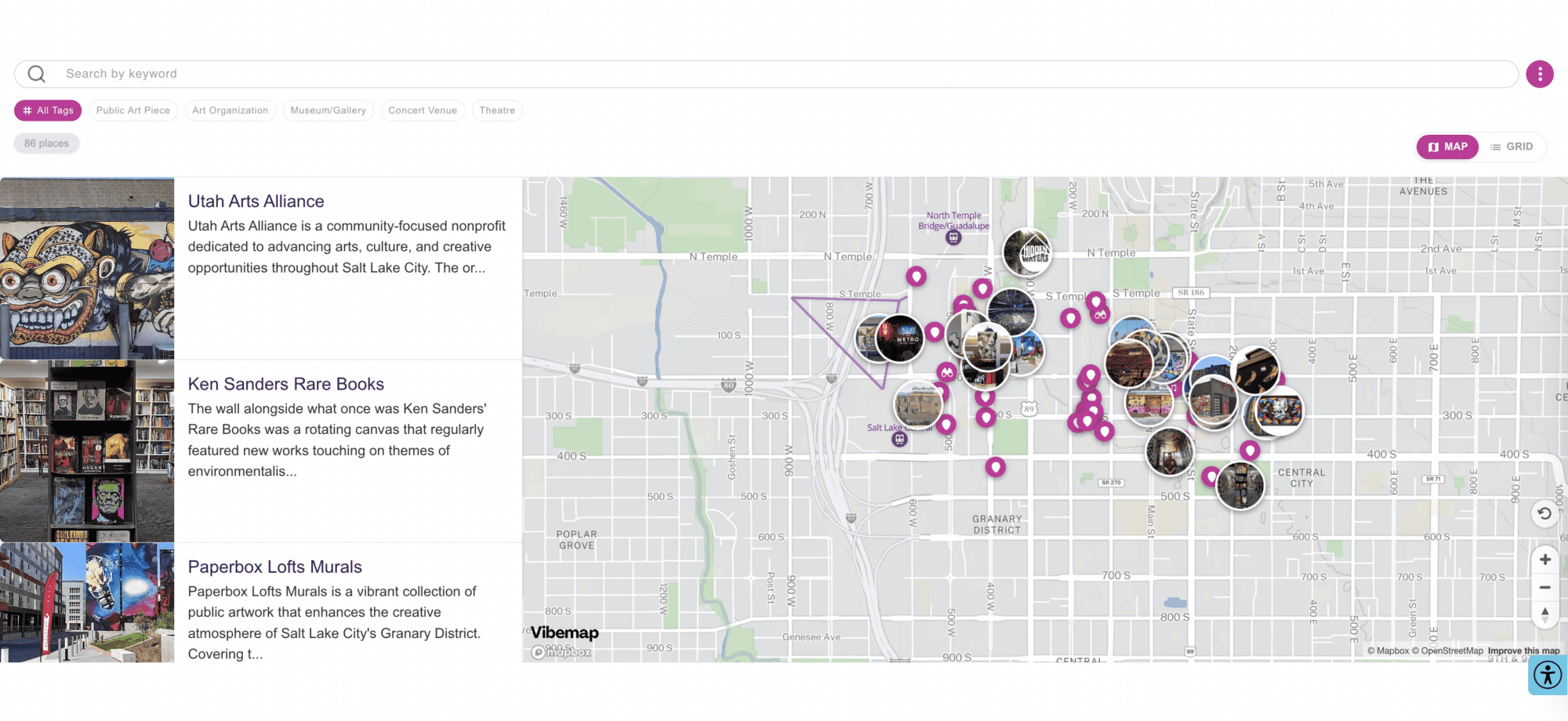Click the Ken Sanders bookshelf thumbnail
The height and width of the screenshot is (721, 1568).
coord(87,451)
